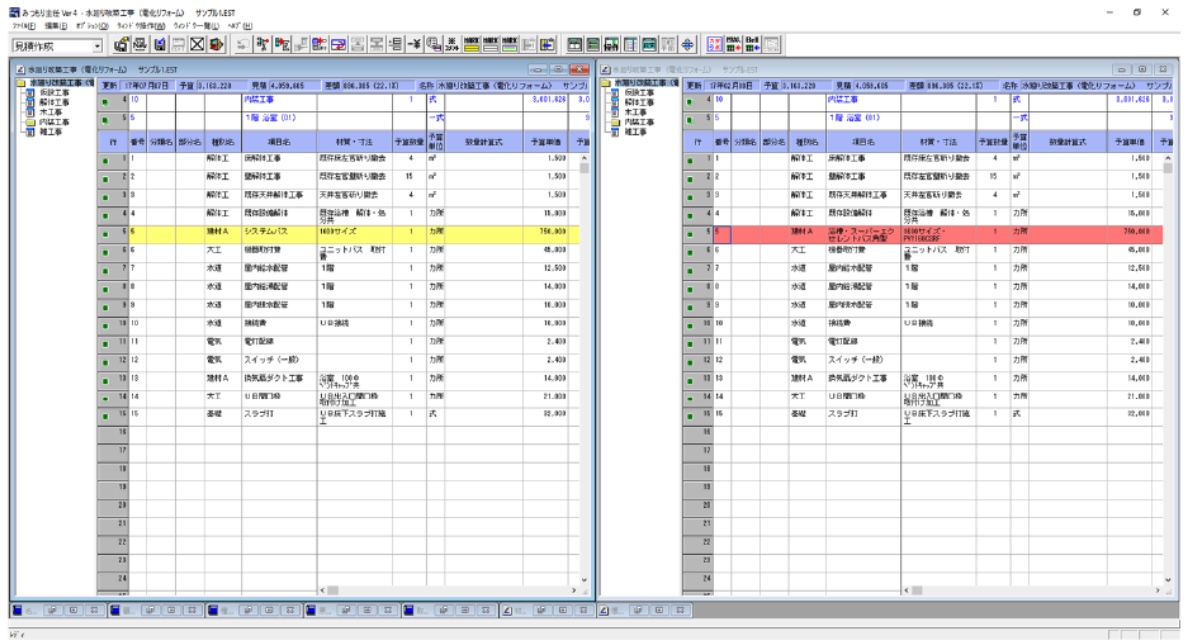The image size is (1189, 642).
Task: Select the 換気扇ダクト工事 cell in the left window
Action: [279, 381]
